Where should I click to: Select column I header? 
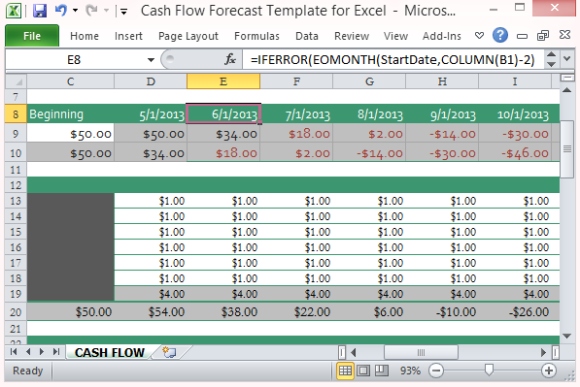[515, 81]
